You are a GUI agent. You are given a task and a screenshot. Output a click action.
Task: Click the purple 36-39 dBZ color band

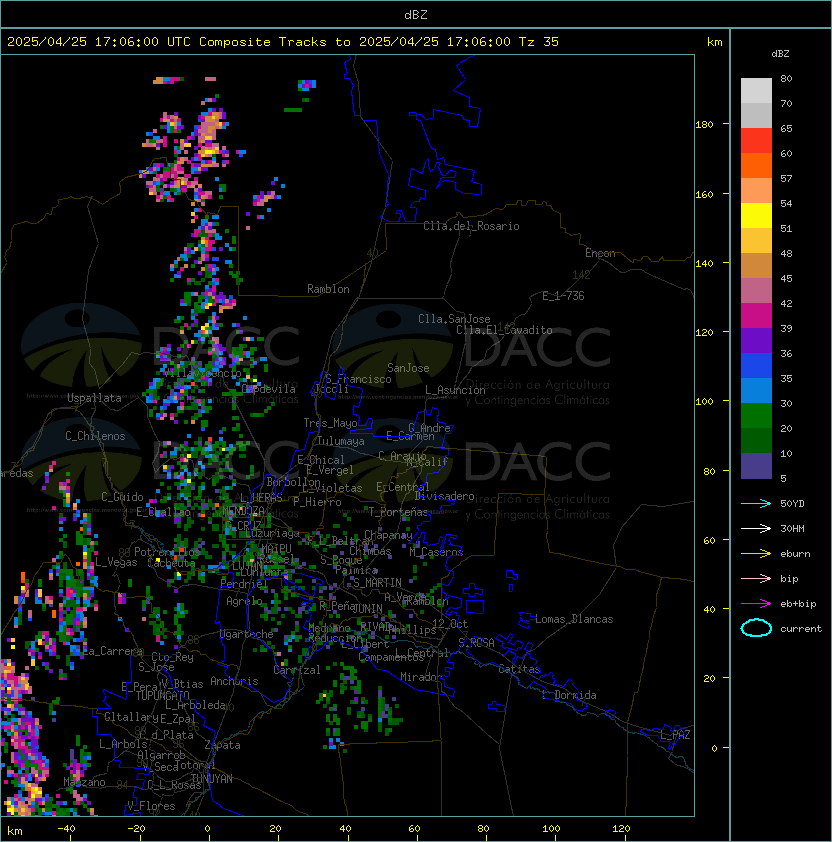[756, 340]
